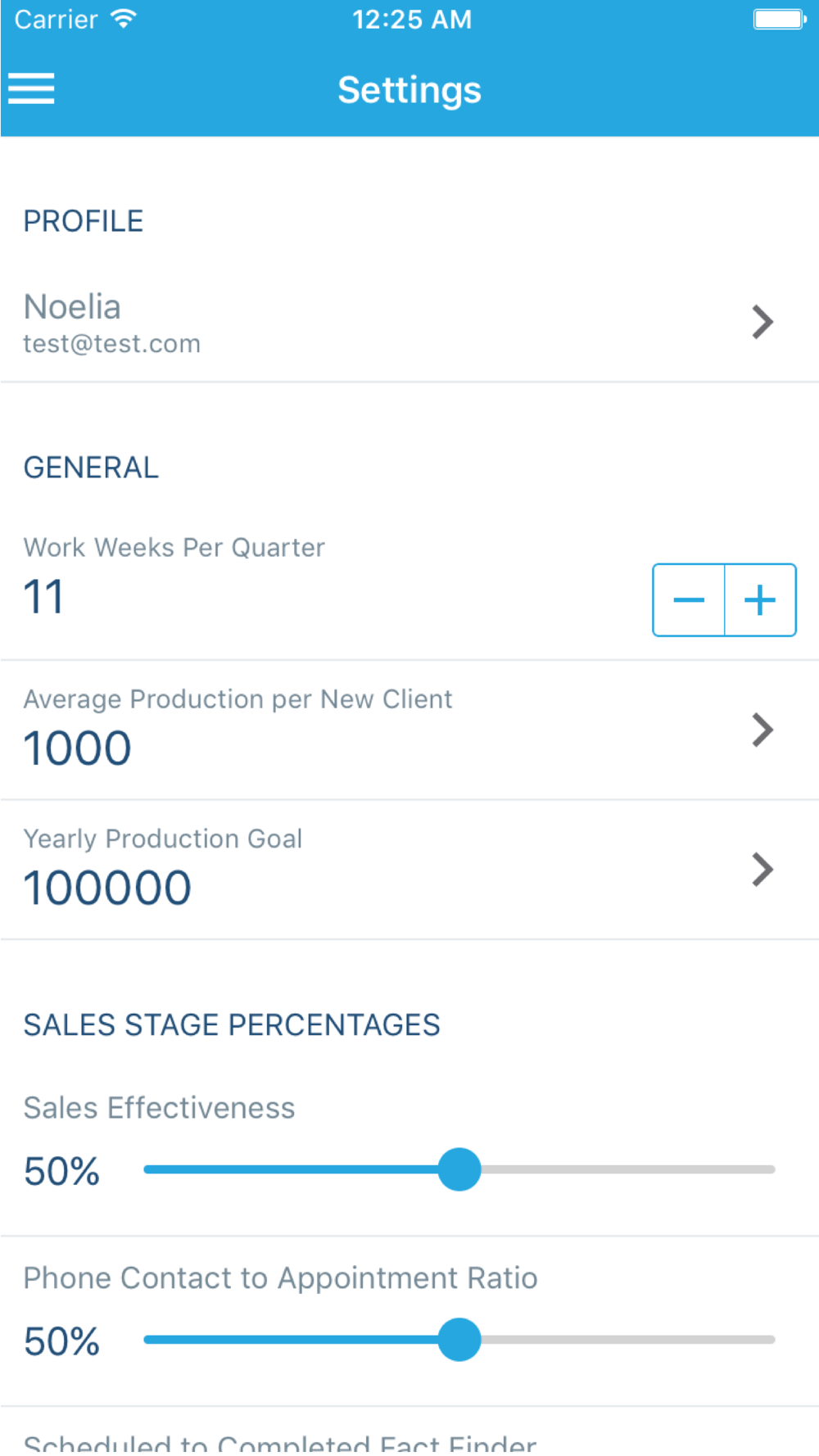Click Phone Contact to Appointment Ratio slider handle

(x=459, y=1340)
